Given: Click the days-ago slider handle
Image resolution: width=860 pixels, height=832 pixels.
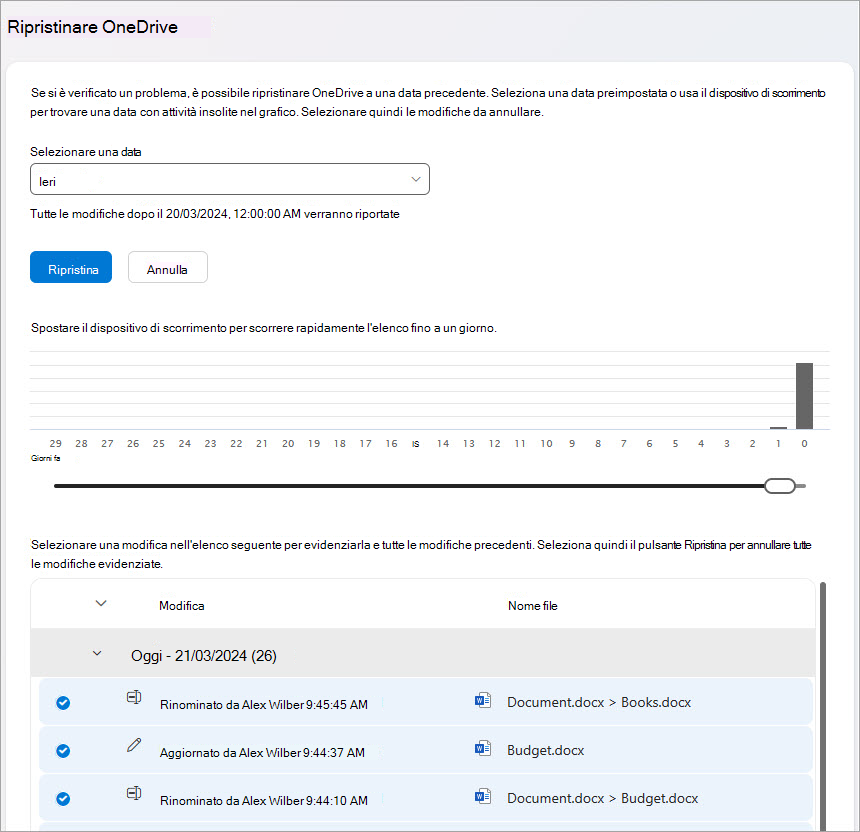Looking at the screenshot, I should [x=780, y=486].
